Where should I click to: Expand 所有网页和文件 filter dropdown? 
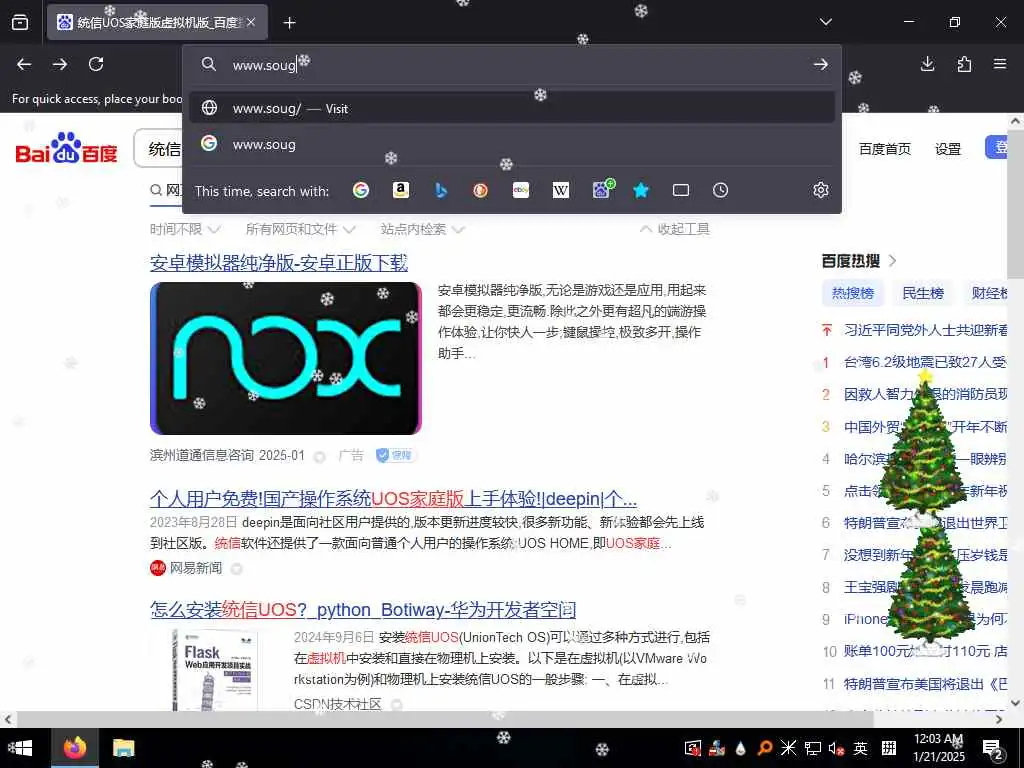coord(300,229)
